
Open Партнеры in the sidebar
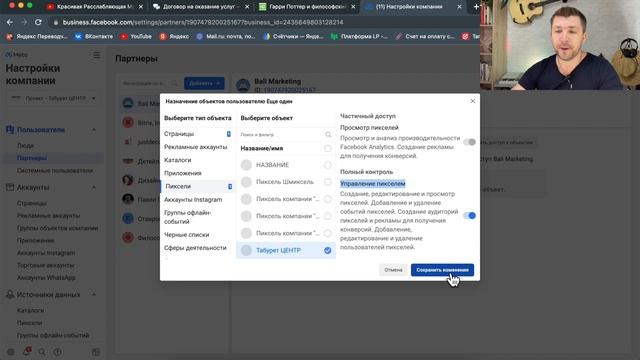(32, 158)
